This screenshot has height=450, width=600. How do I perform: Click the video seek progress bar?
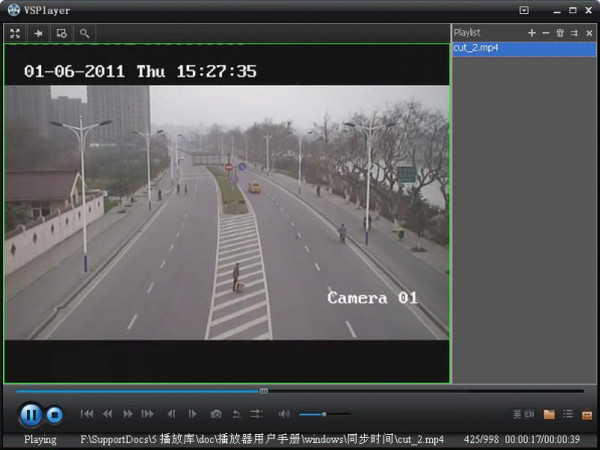point(300,391)
